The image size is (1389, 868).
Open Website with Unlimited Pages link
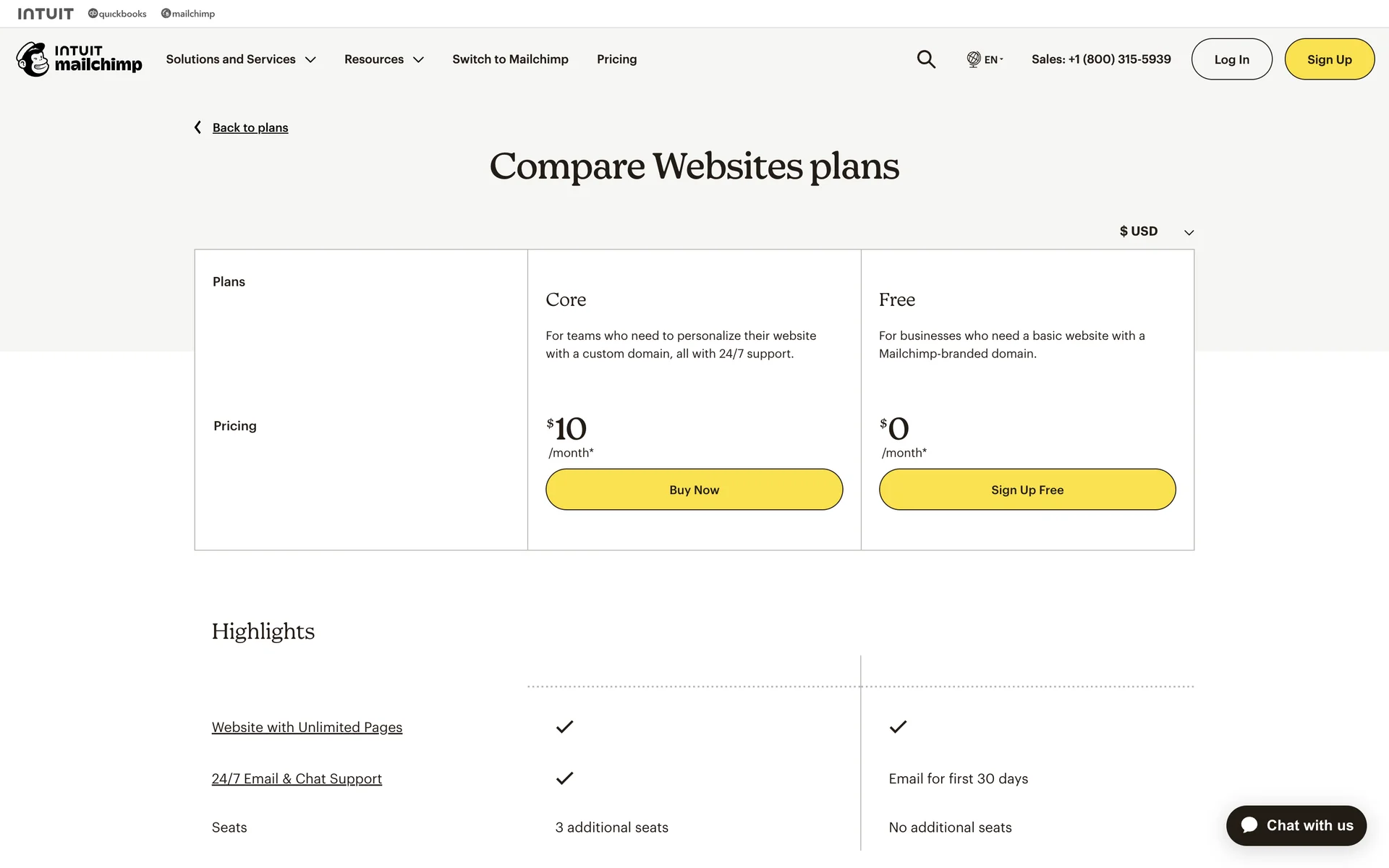307,727
